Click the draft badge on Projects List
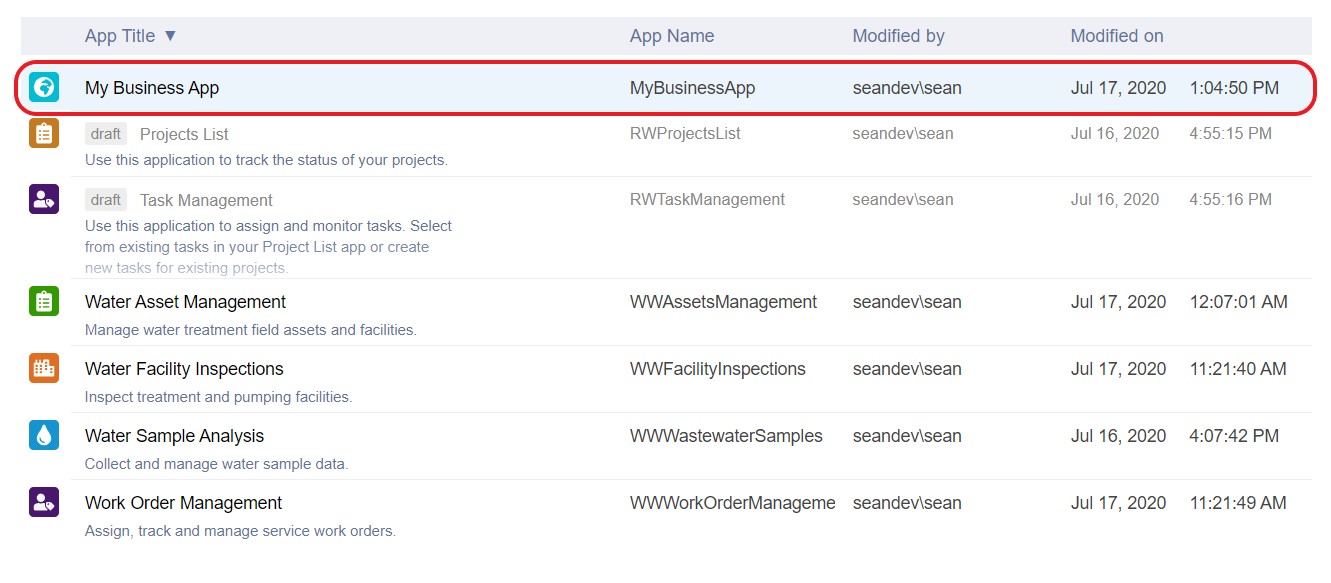 (106, 134)
